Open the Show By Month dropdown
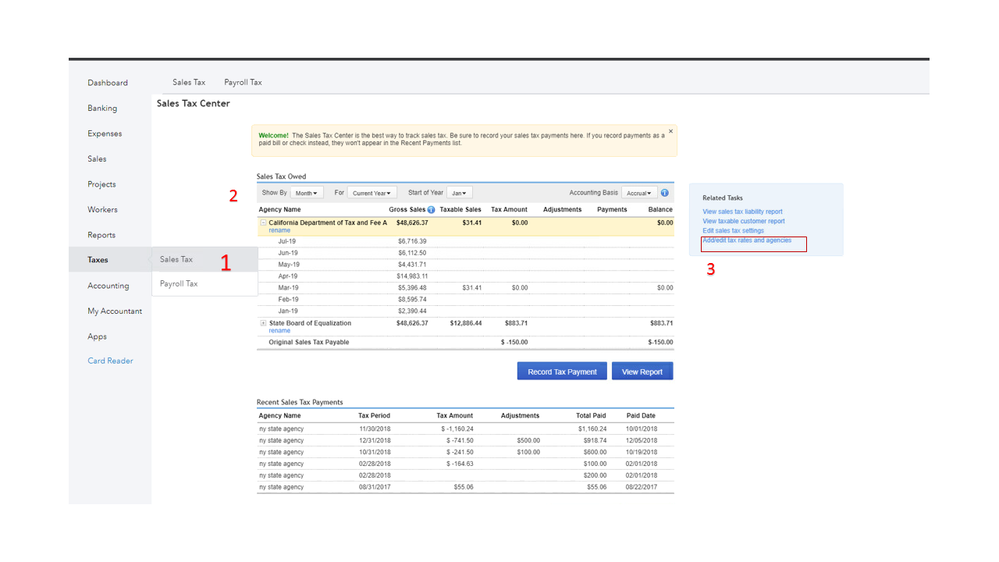The height and width of the screenshot is (562, 999). coord(306,193)
